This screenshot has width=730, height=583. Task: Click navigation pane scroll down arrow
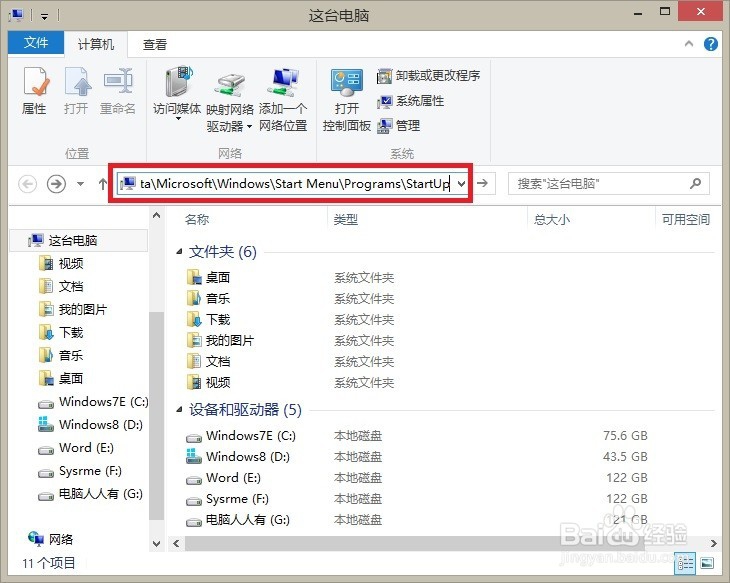(x=156, y=543)
